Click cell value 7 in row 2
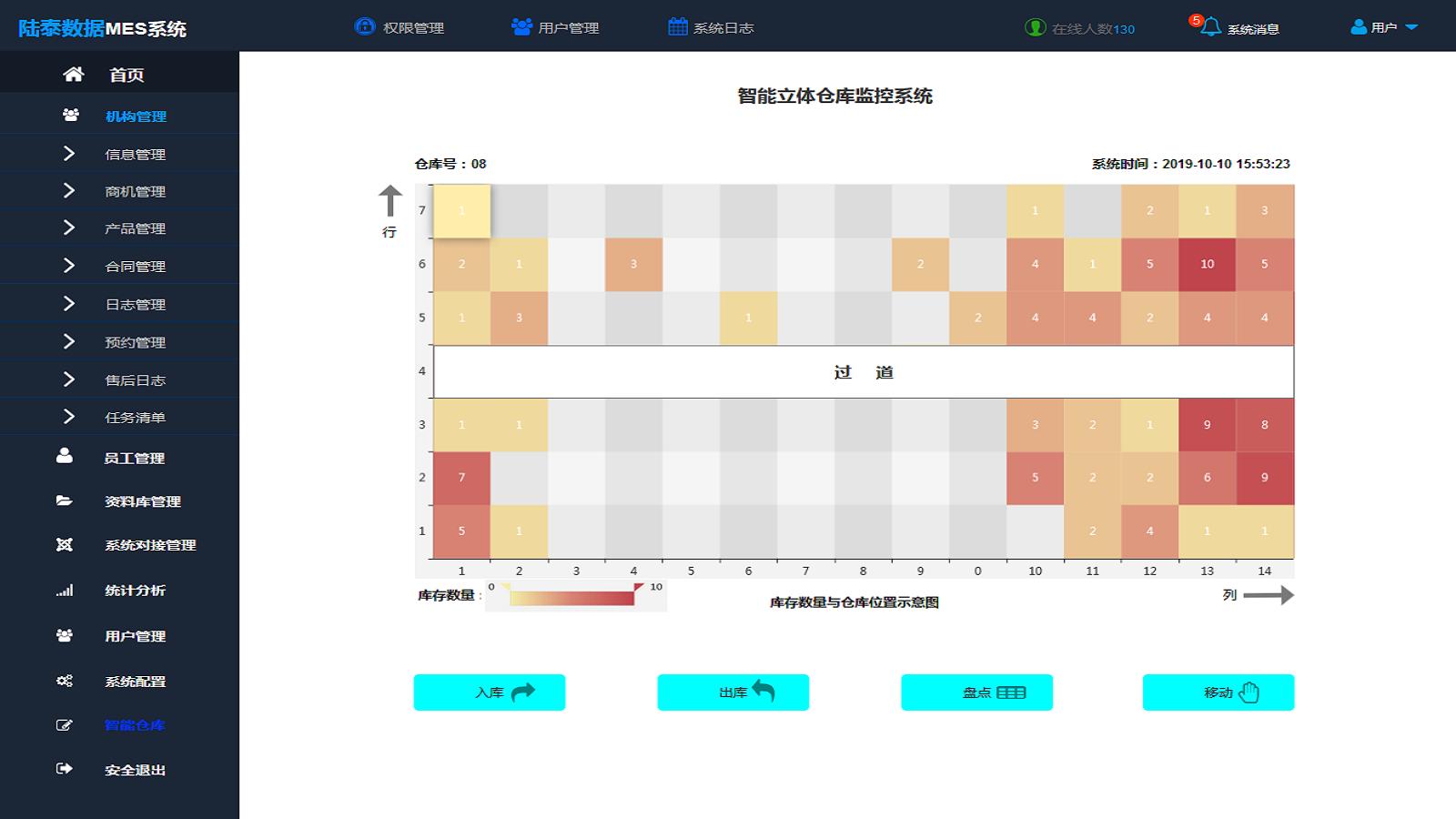The width and height of the screenshot is (1456, 819). (461, 478)
